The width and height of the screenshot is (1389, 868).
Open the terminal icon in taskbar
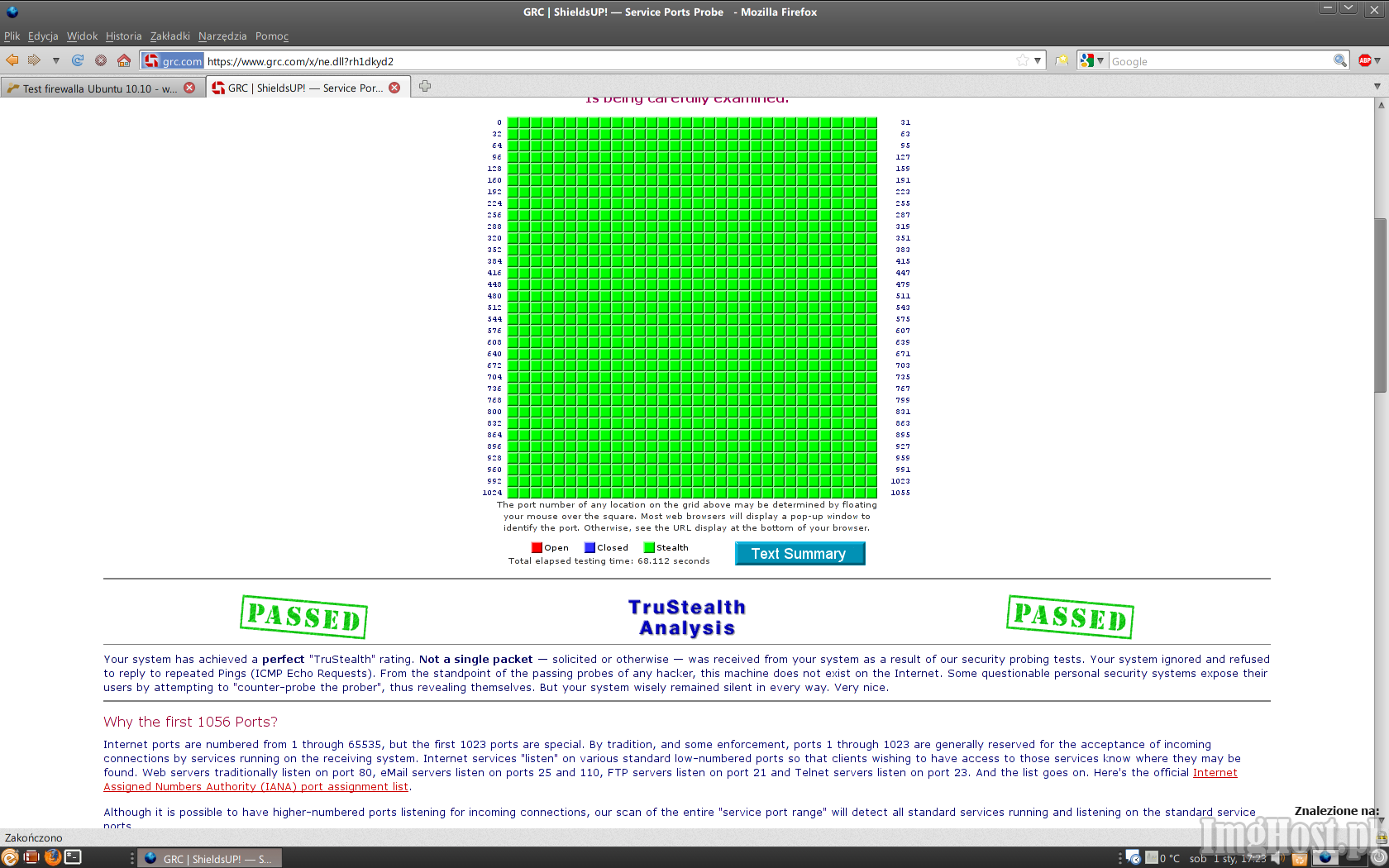(74, 857)
